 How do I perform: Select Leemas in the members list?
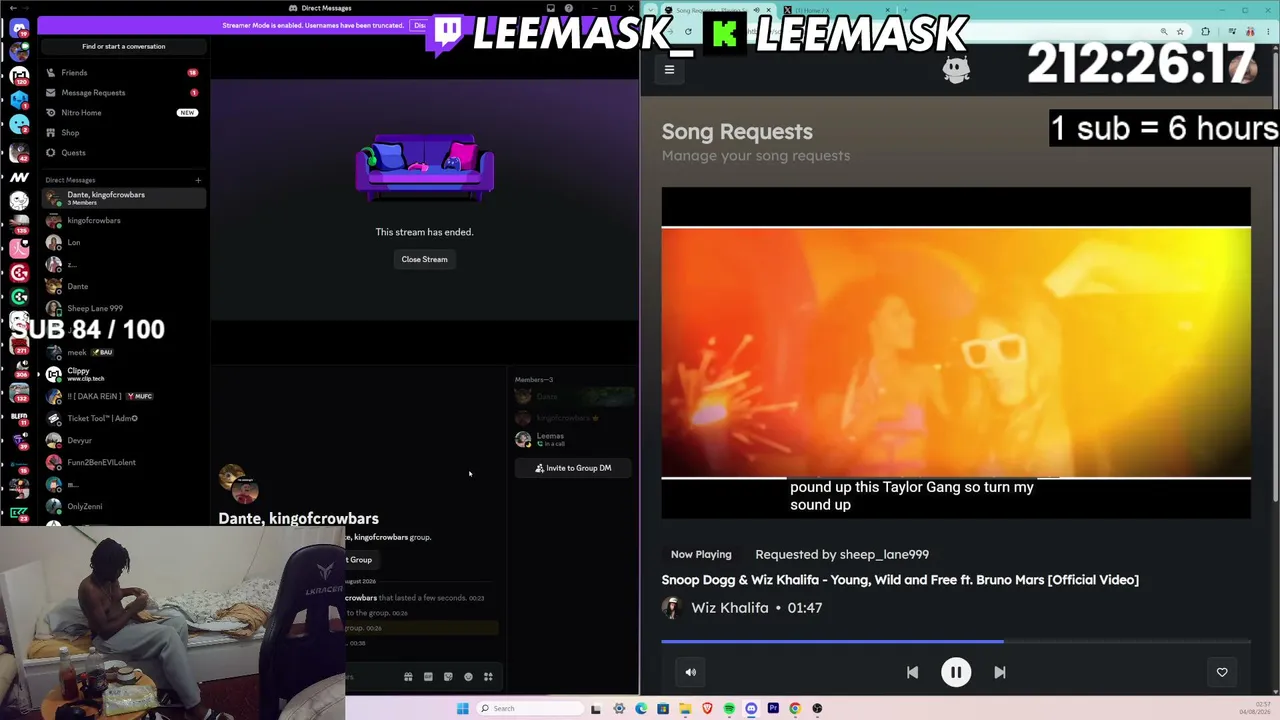pyautogui.click(x=573, y=439)
